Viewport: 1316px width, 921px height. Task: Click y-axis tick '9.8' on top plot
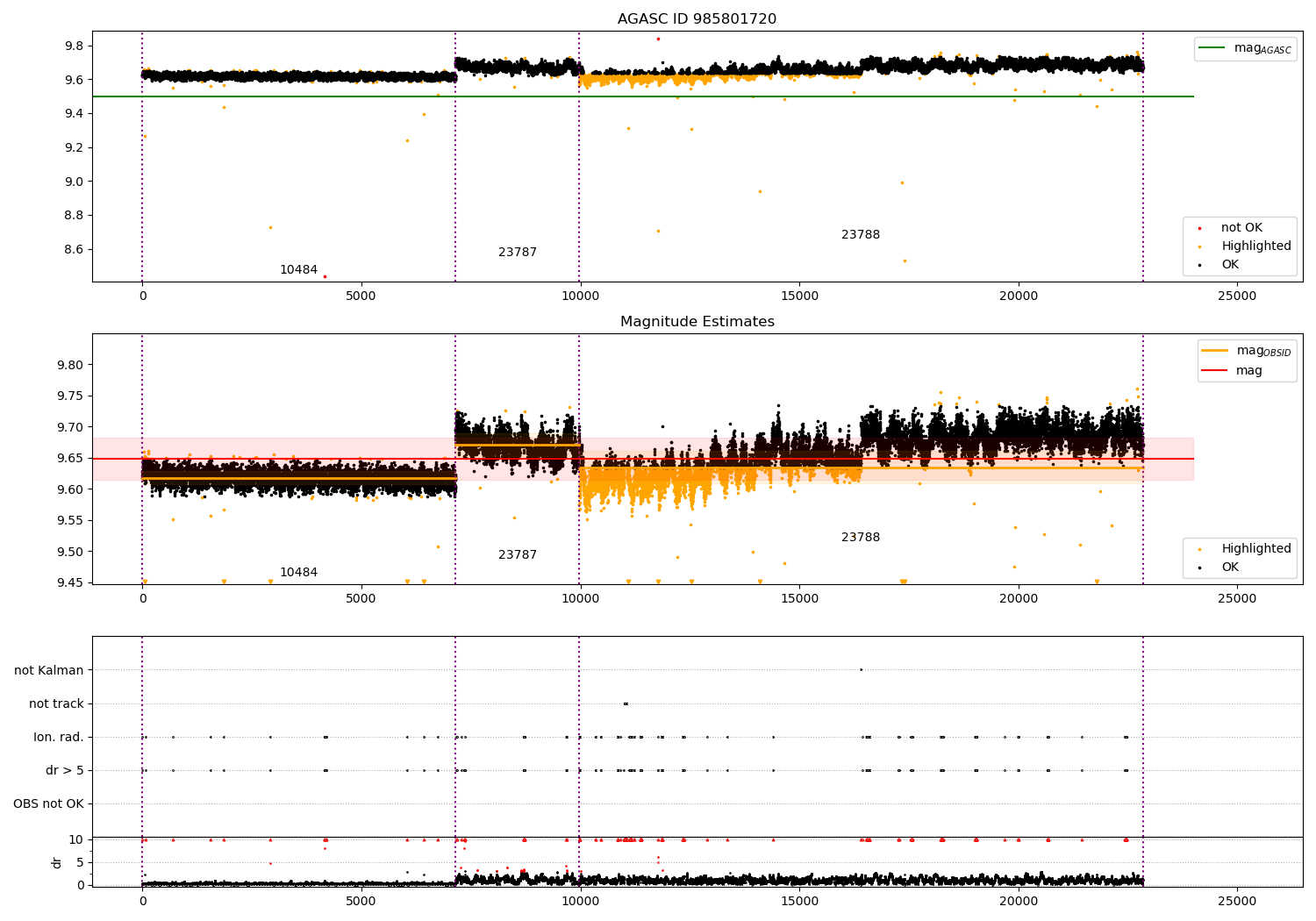pos(75,46)
